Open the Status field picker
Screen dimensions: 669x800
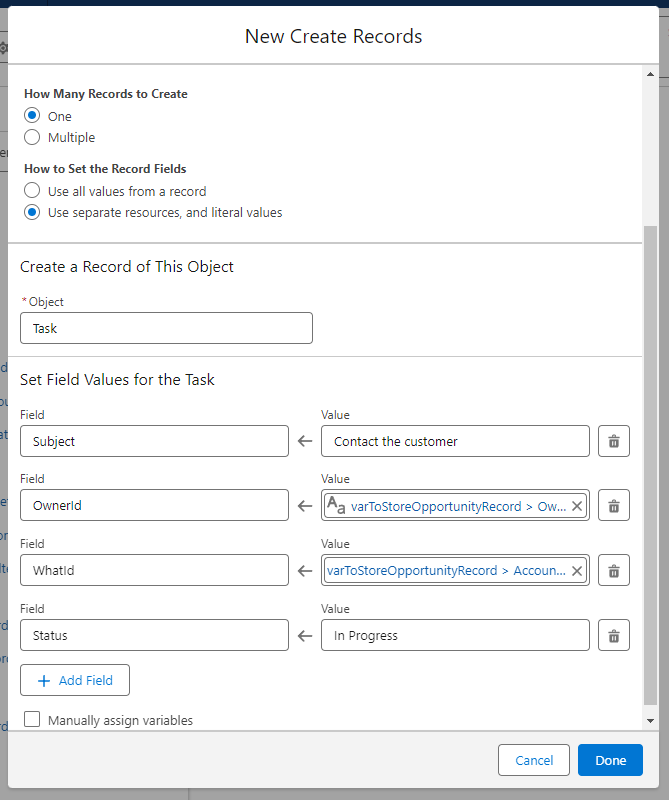[x=154, y=636]
